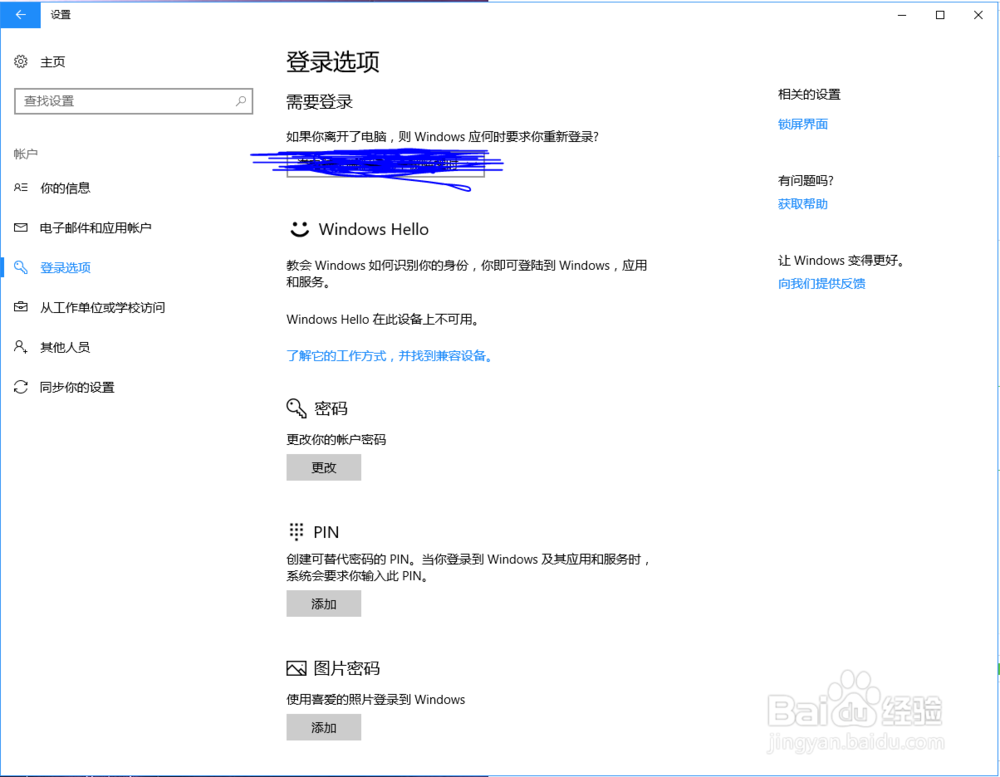Select the 你的信息 person-card icon

coord(21,188)
